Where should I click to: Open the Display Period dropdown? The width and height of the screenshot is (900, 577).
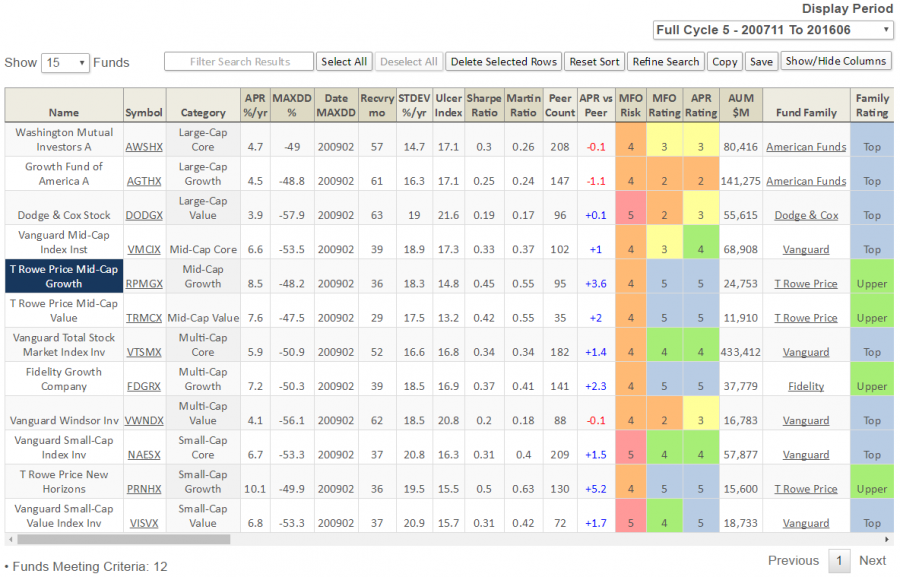pos(772,31)
